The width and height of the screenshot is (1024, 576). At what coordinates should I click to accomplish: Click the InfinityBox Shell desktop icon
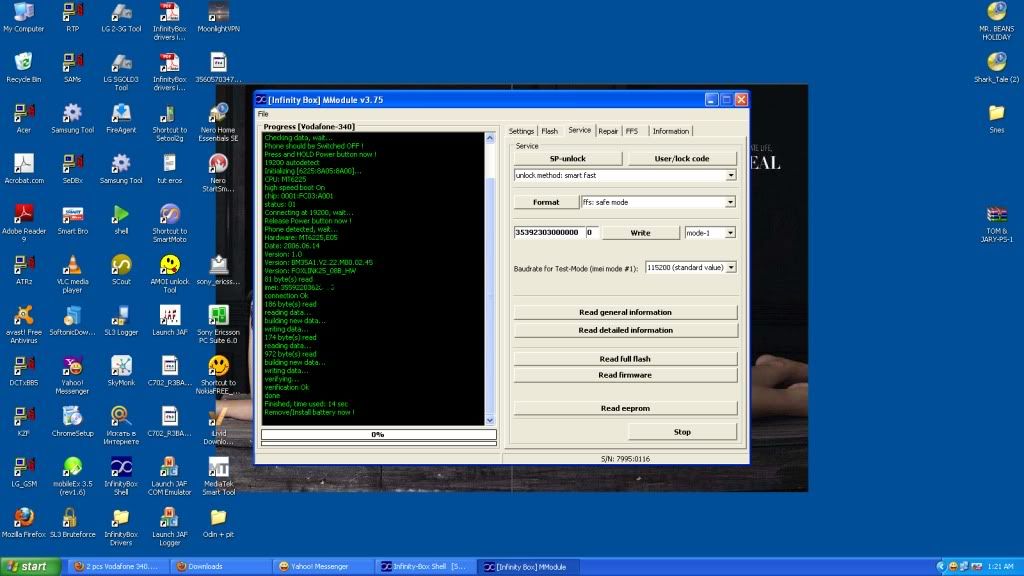(x=121, y=476)
